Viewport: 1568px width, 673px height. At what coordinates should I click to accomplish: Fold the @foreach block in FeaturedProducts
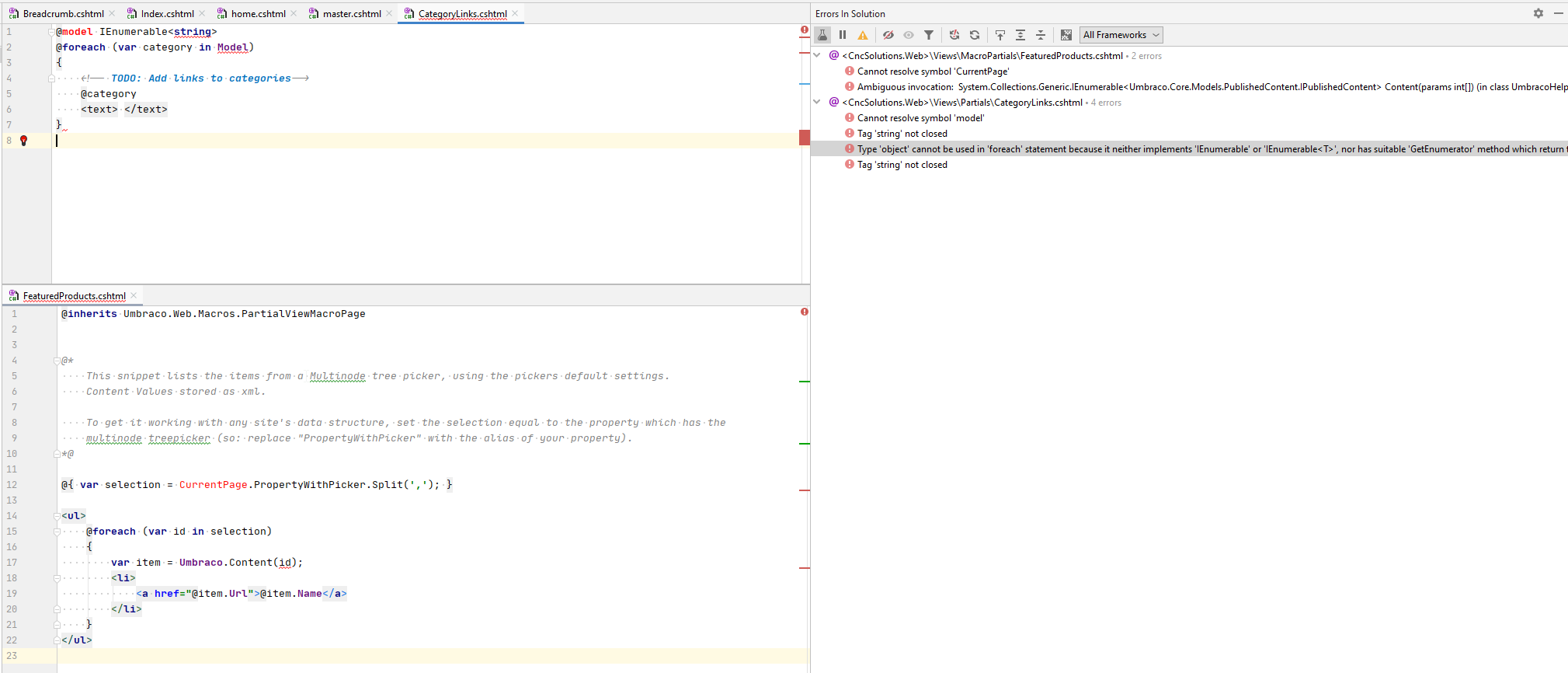57,532
